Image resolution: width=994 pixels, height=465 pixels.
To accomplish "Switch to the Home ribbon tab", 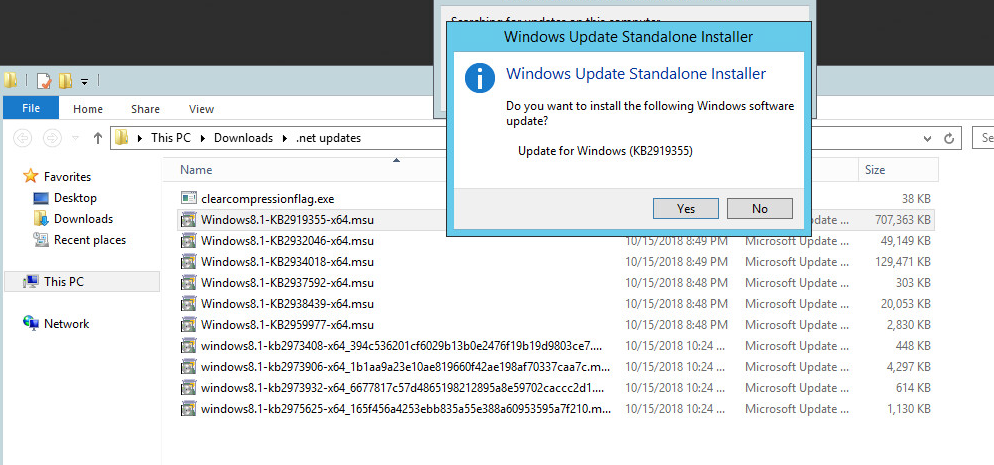I will tap(87, 109).
